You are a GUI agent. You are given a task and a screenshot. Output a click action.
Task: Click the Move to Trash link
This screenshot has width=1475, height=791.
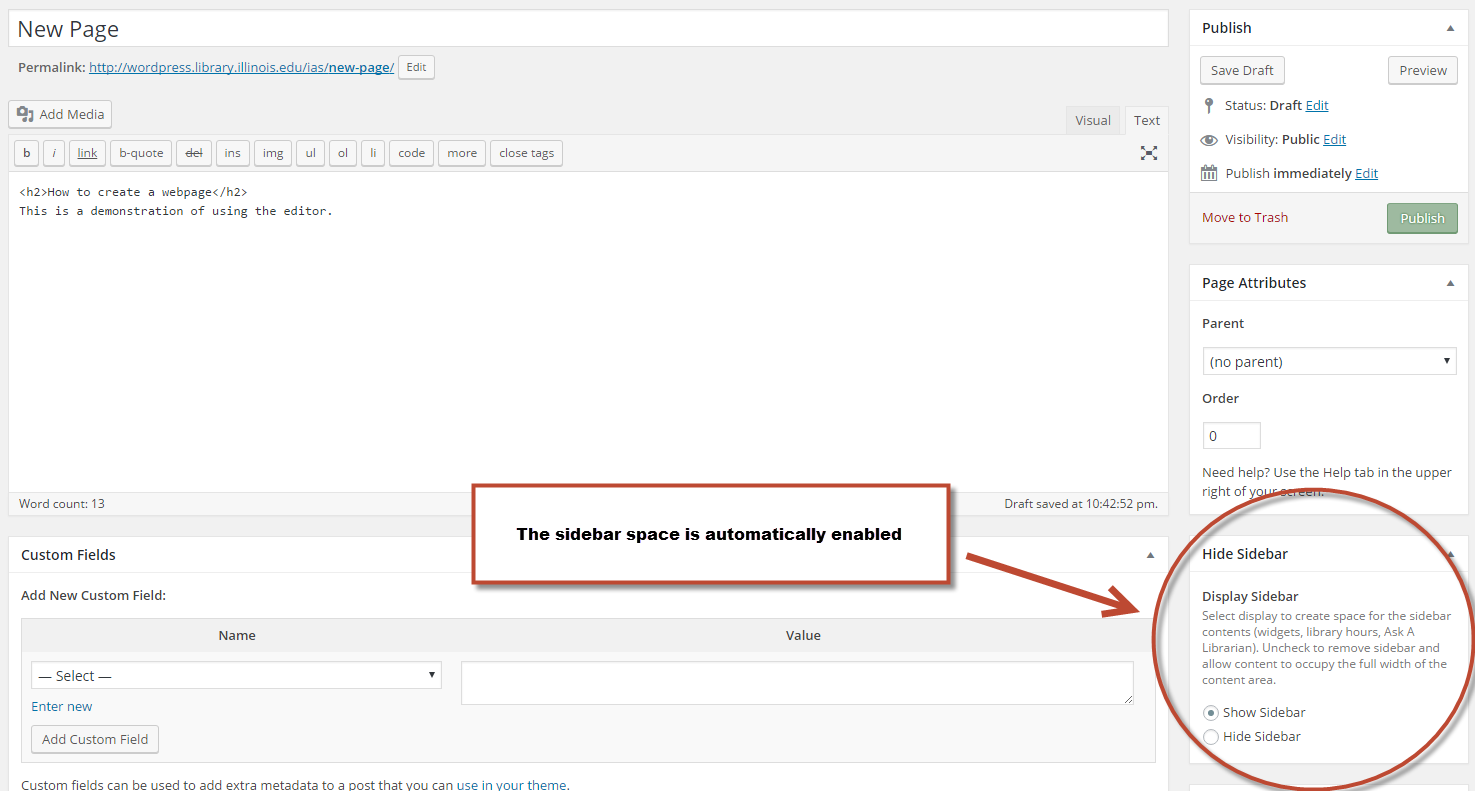(x=1245, y=218)
